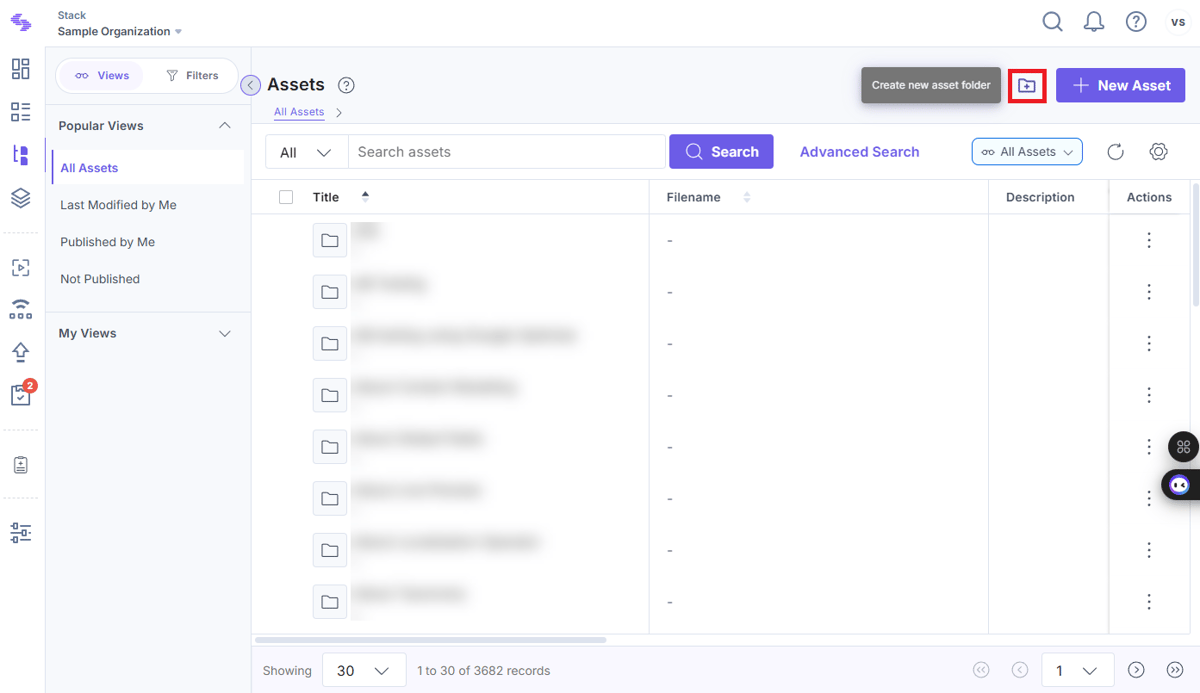Image resolution: width=1200 pixels, height=693 pixels.
Task: Select the Assets icon in left sidebar
Action: coord(21,155)
